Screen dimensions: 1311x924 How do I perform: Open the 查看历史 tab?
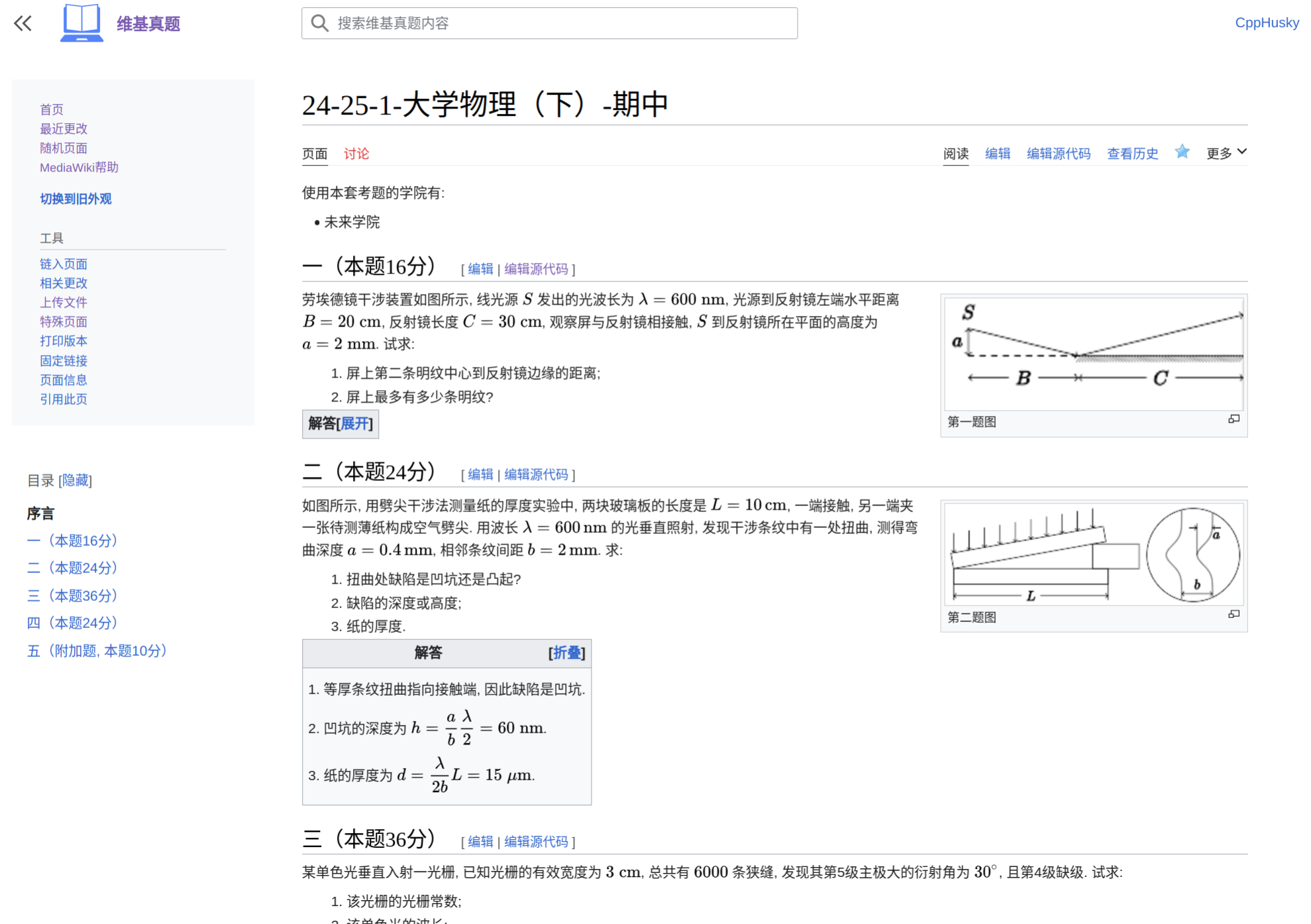1132,154
